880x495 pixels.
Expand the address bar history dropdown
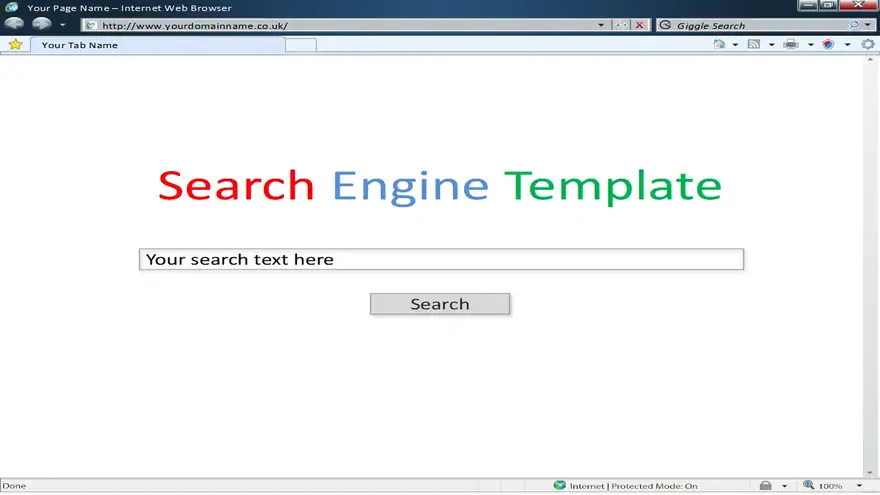tap(601, 25)
